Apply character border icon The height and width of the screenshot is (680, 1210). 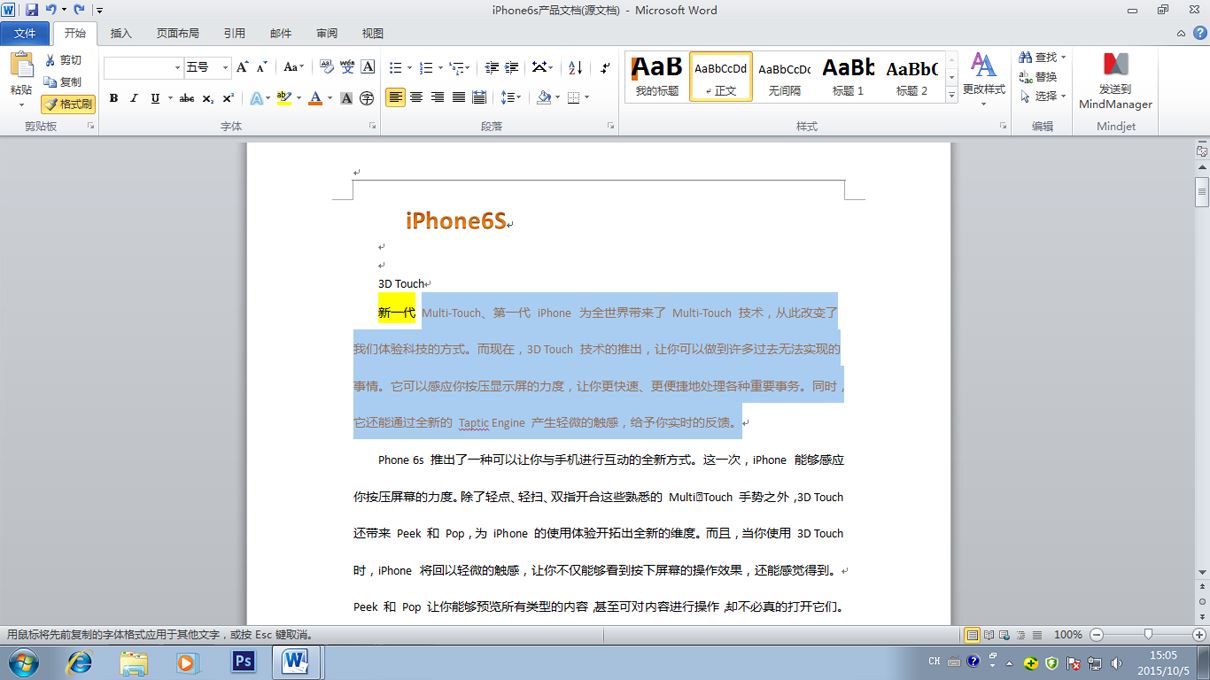(x=368, y=67)
